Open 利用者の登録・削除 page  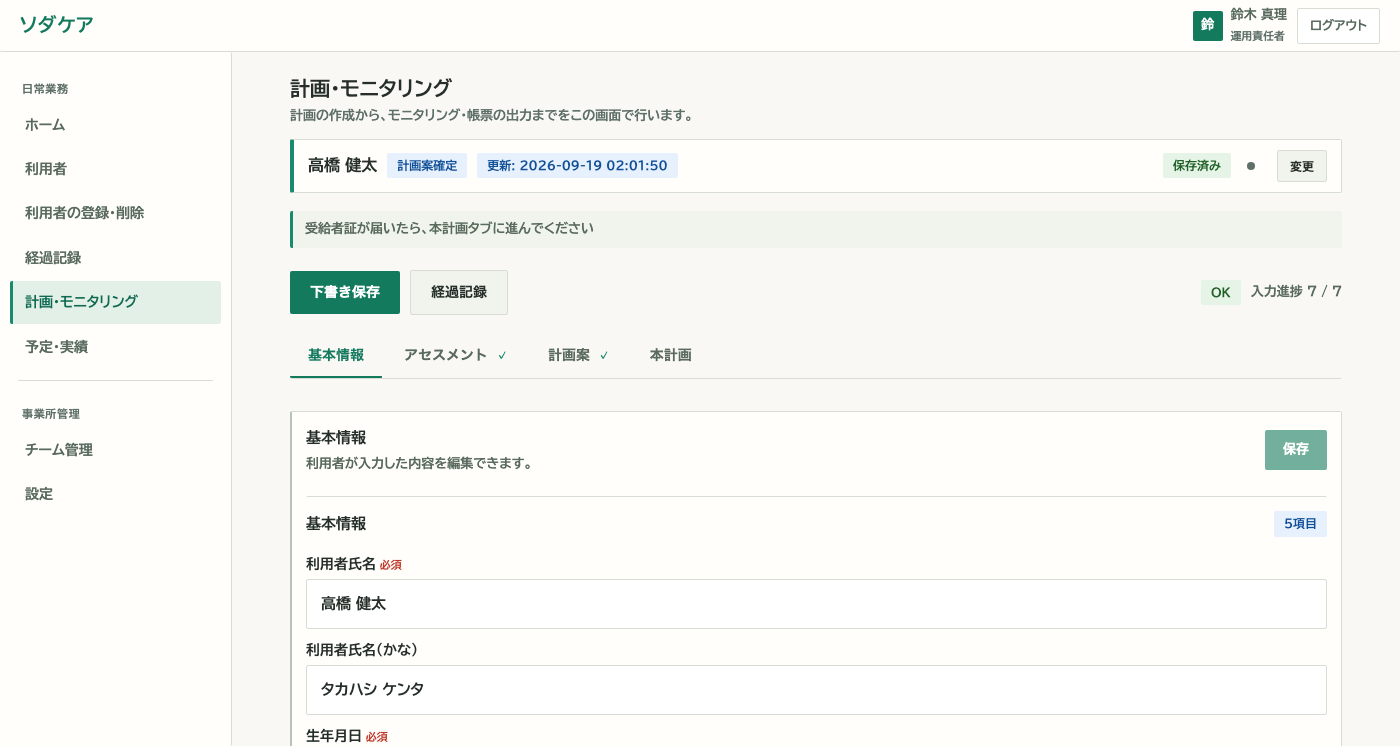point(115,213)
